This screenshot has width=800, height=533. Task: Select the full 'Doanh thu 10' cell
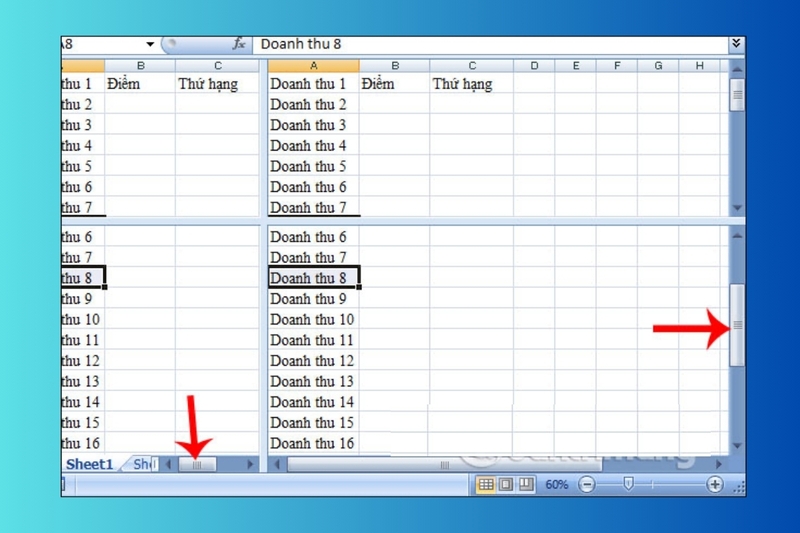pos(313,319)
